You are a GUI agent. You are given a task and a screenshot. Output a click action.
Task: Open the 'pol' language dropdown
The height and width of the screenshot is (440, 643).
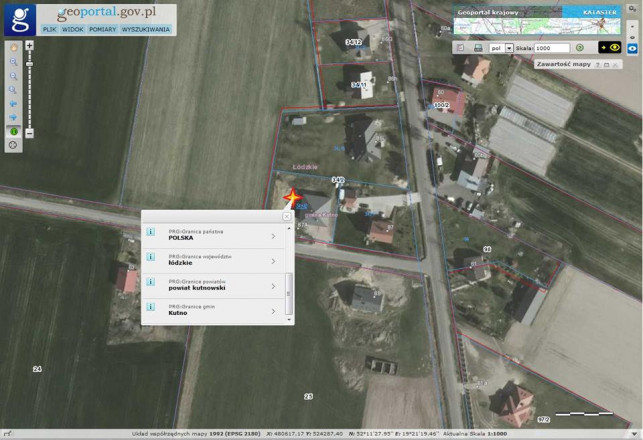(x=501, y=48)
